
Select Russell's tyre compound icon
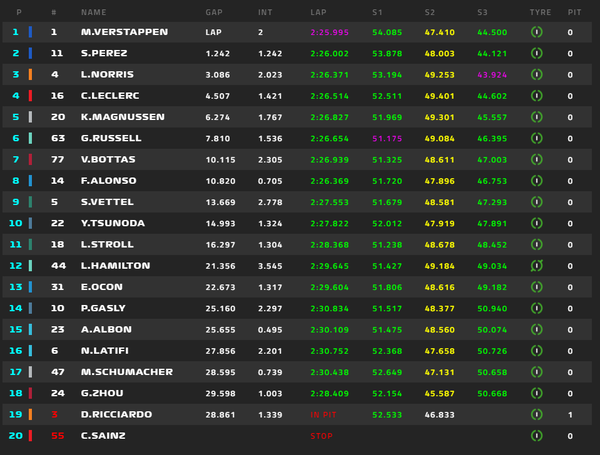536,138
